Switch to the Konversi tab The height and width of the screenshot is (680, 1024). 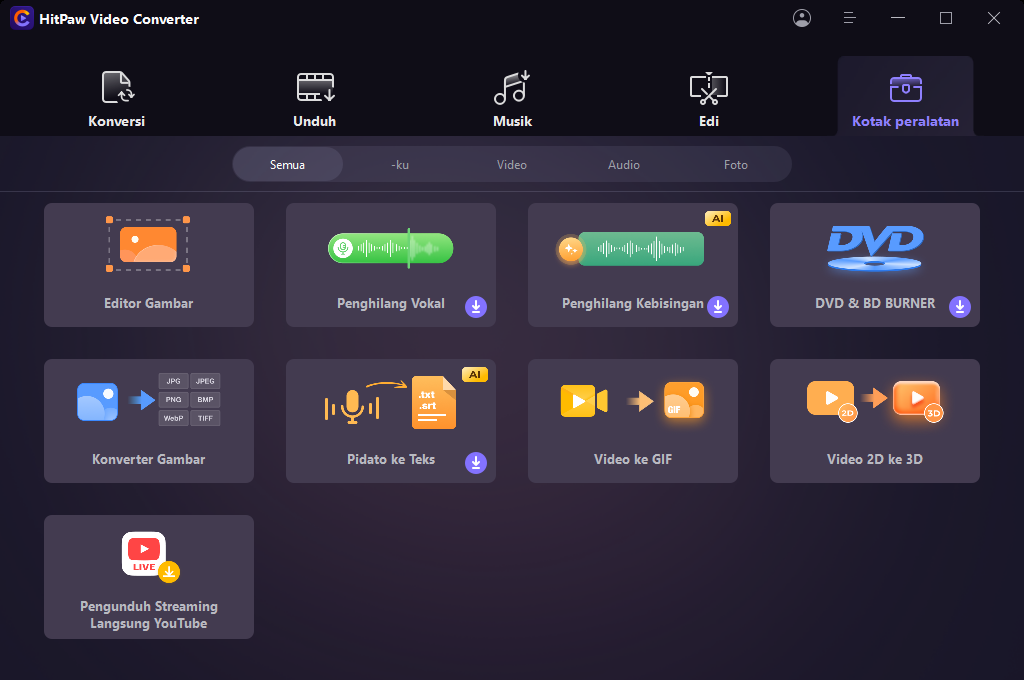tap(117, 99)
